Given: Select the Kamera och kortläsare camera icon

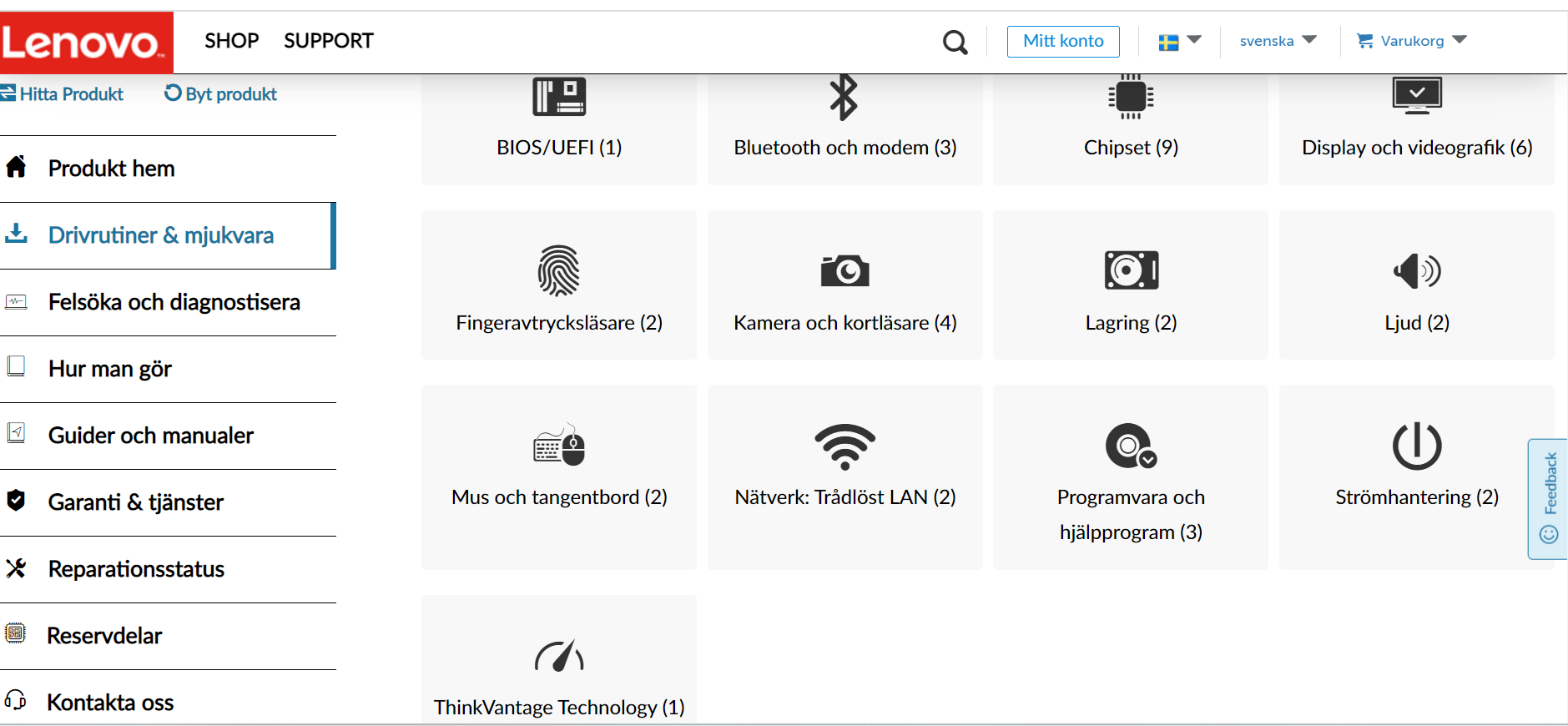Looking at the screenshot, I should (845, 270).
